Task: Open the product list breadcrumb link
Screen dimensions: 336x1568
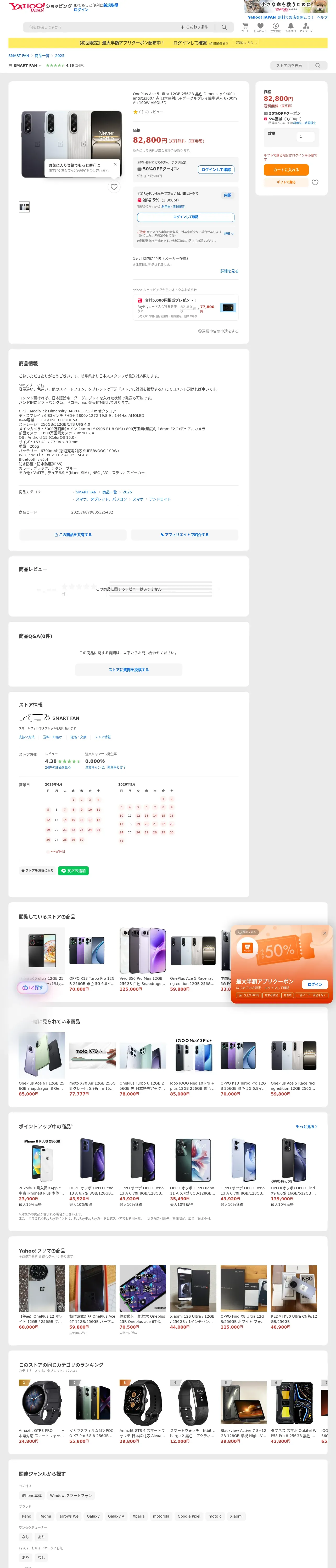Action: point(42,55)
